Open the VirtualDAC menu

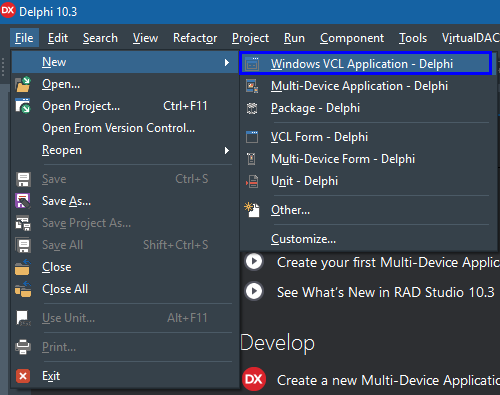coord(471,38)
